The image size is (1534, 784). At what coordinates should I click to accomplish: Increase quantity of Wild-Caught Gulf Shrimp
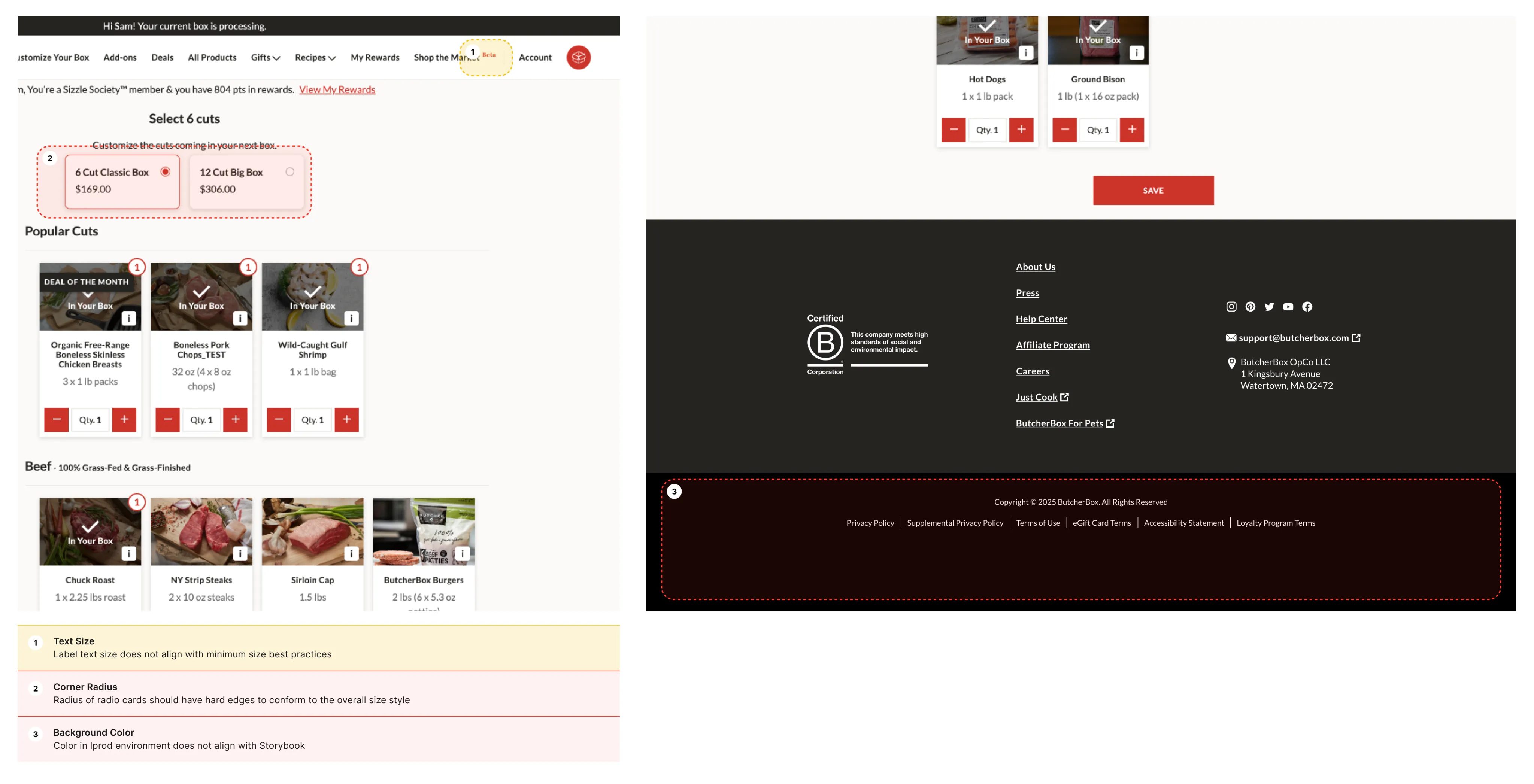click(346, 420)
